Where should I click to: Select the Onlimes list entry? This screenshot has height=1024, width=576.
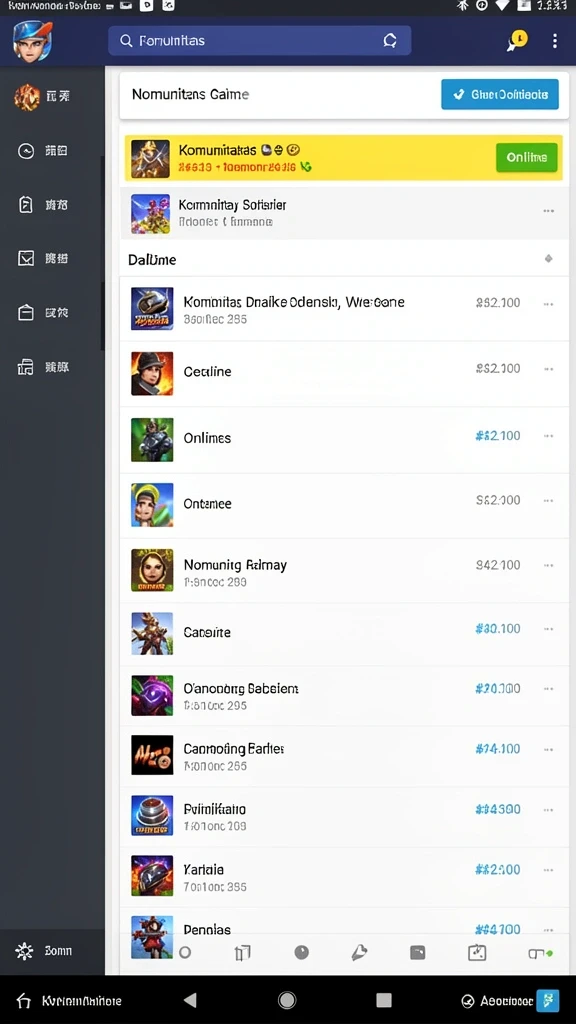(344, 440)
